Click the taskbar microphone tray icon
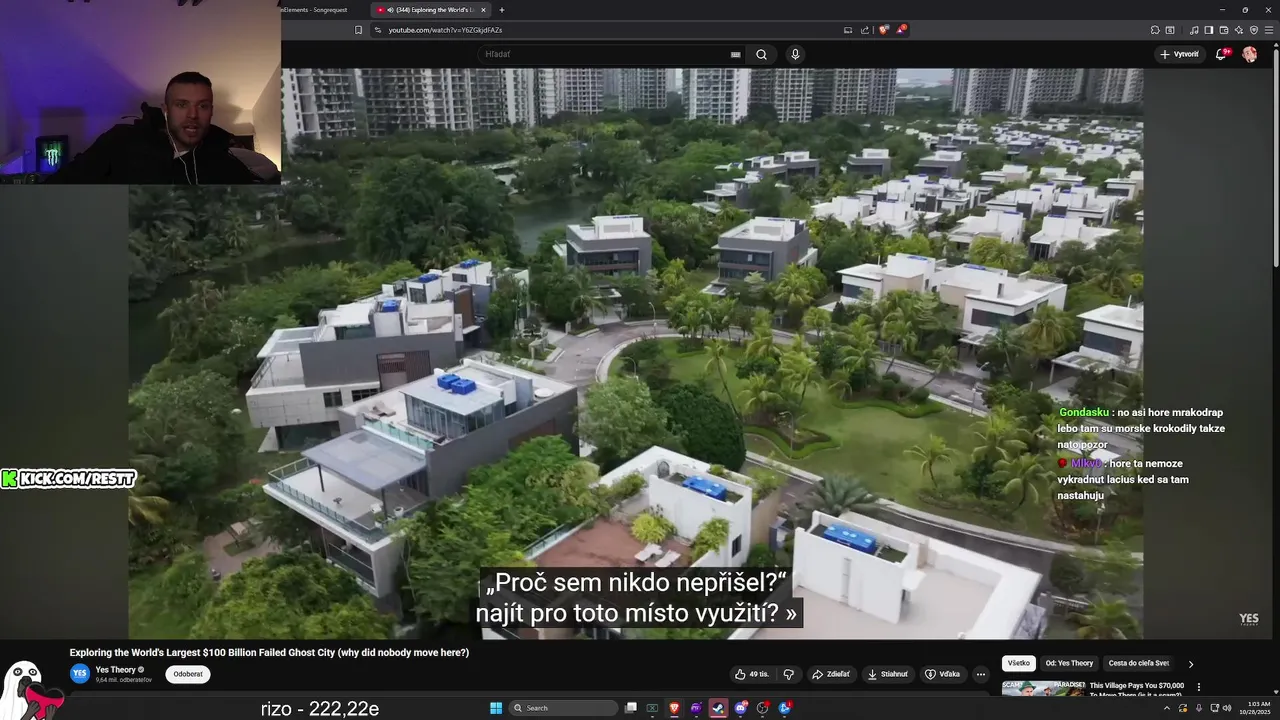1280x720 pixels. [1199, 708]
